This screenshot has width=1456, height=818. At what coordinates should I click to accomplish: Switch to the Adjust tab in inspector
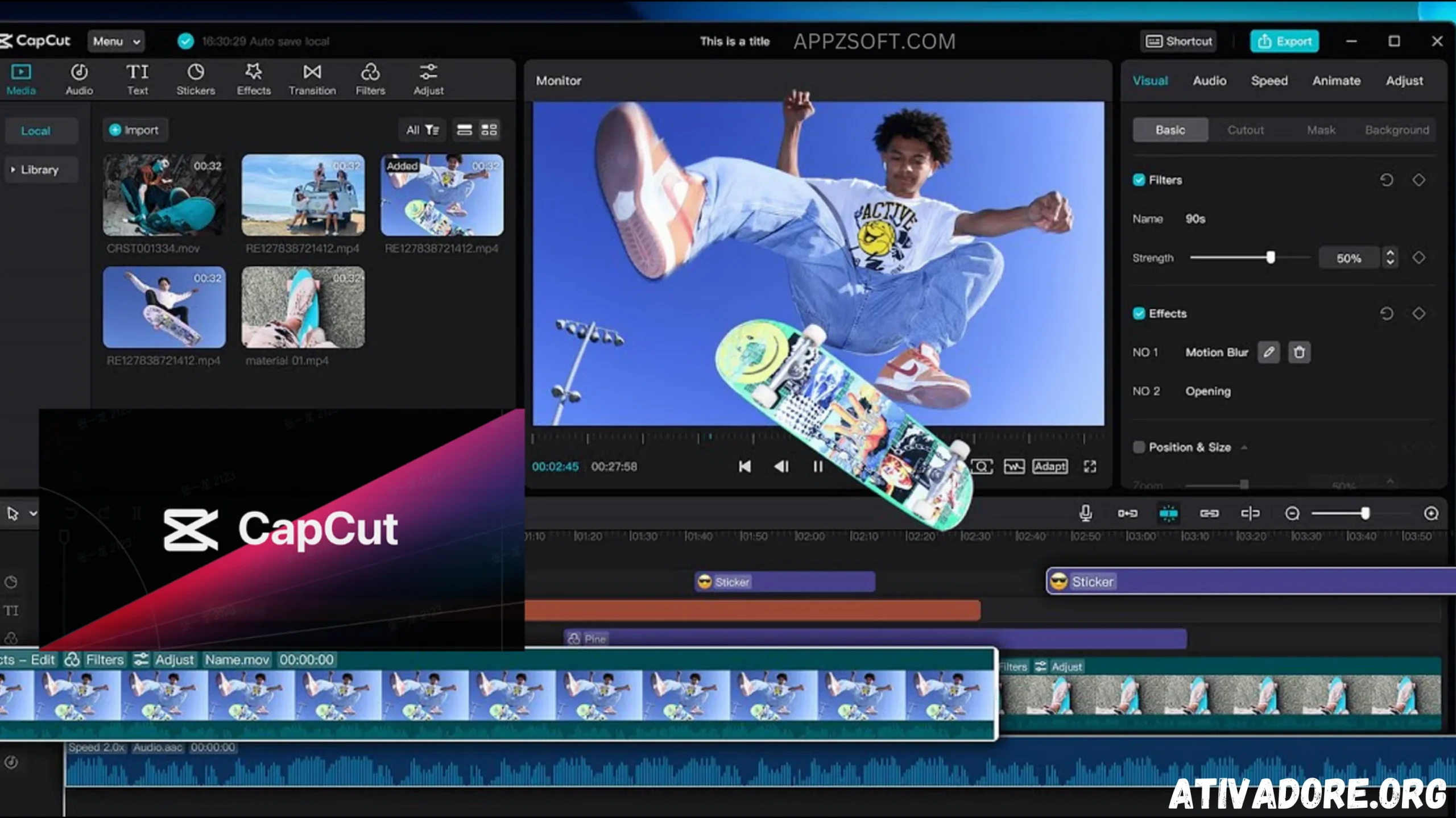coord(1404,81)
